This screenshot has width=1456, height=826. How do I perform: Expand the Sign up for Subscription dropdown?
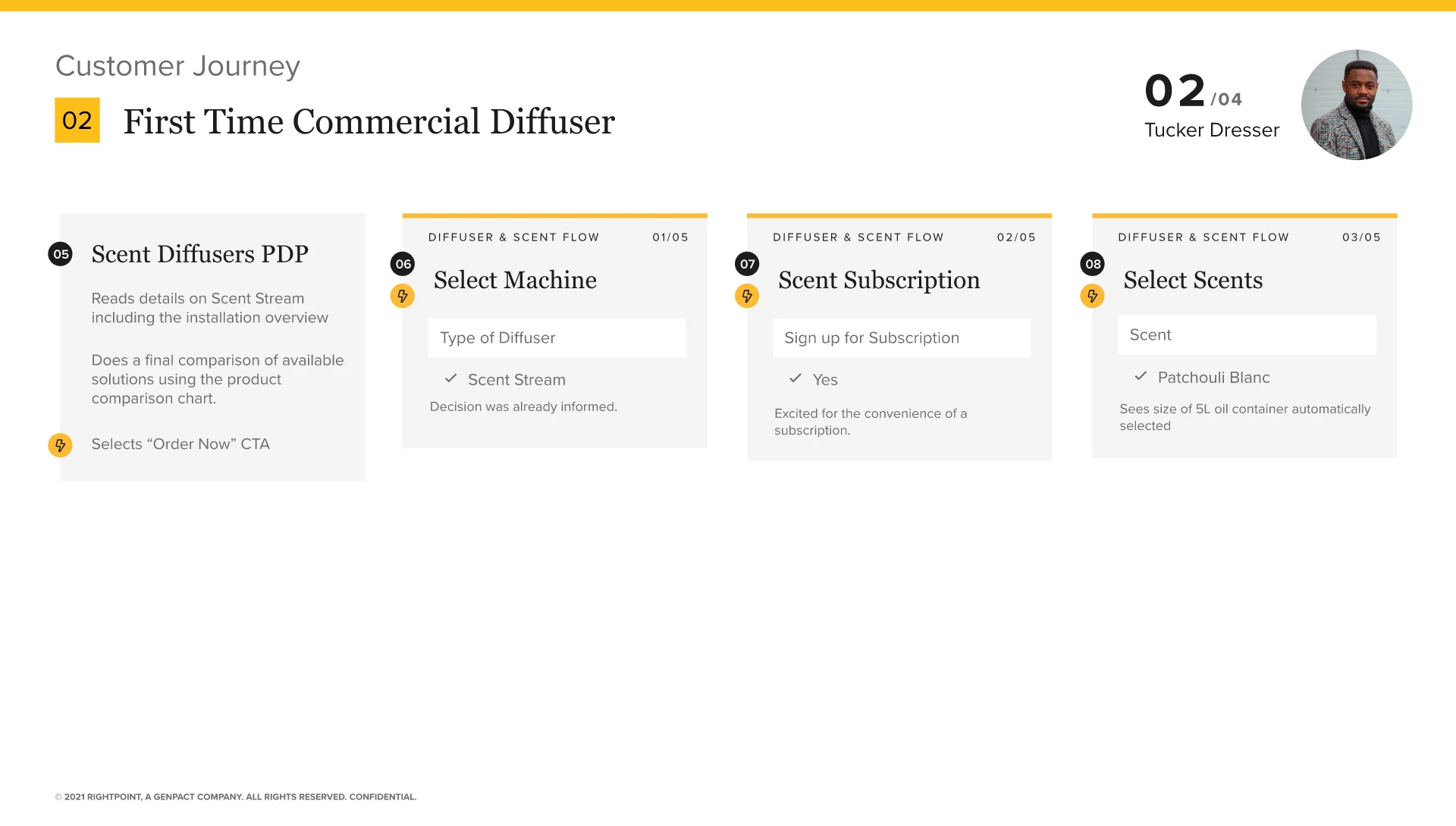point(899,337)
